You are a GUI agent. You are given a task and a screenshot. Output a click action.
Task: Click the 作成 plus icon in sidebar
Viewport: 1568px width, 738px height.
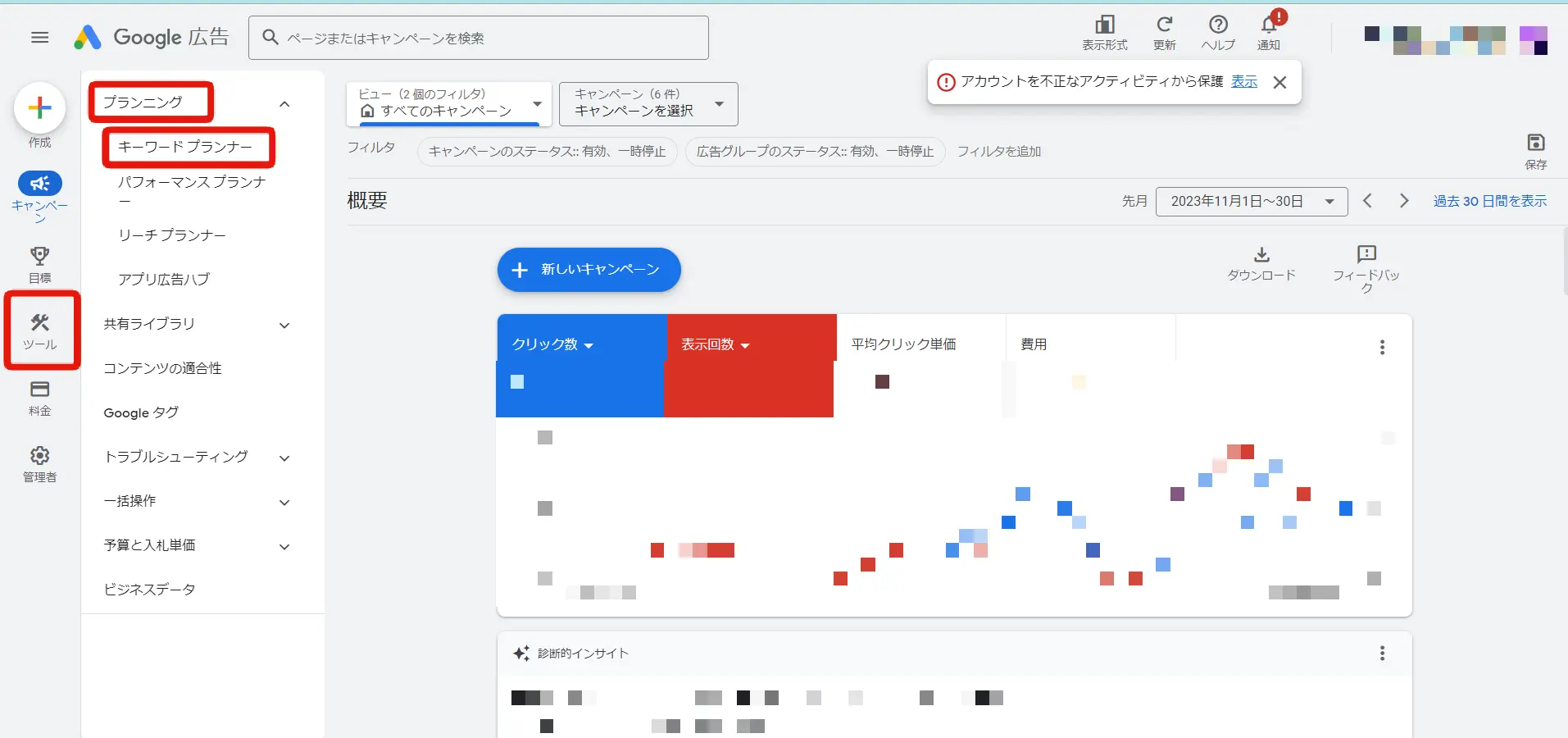pyautogui.click(x=39, y=107)
